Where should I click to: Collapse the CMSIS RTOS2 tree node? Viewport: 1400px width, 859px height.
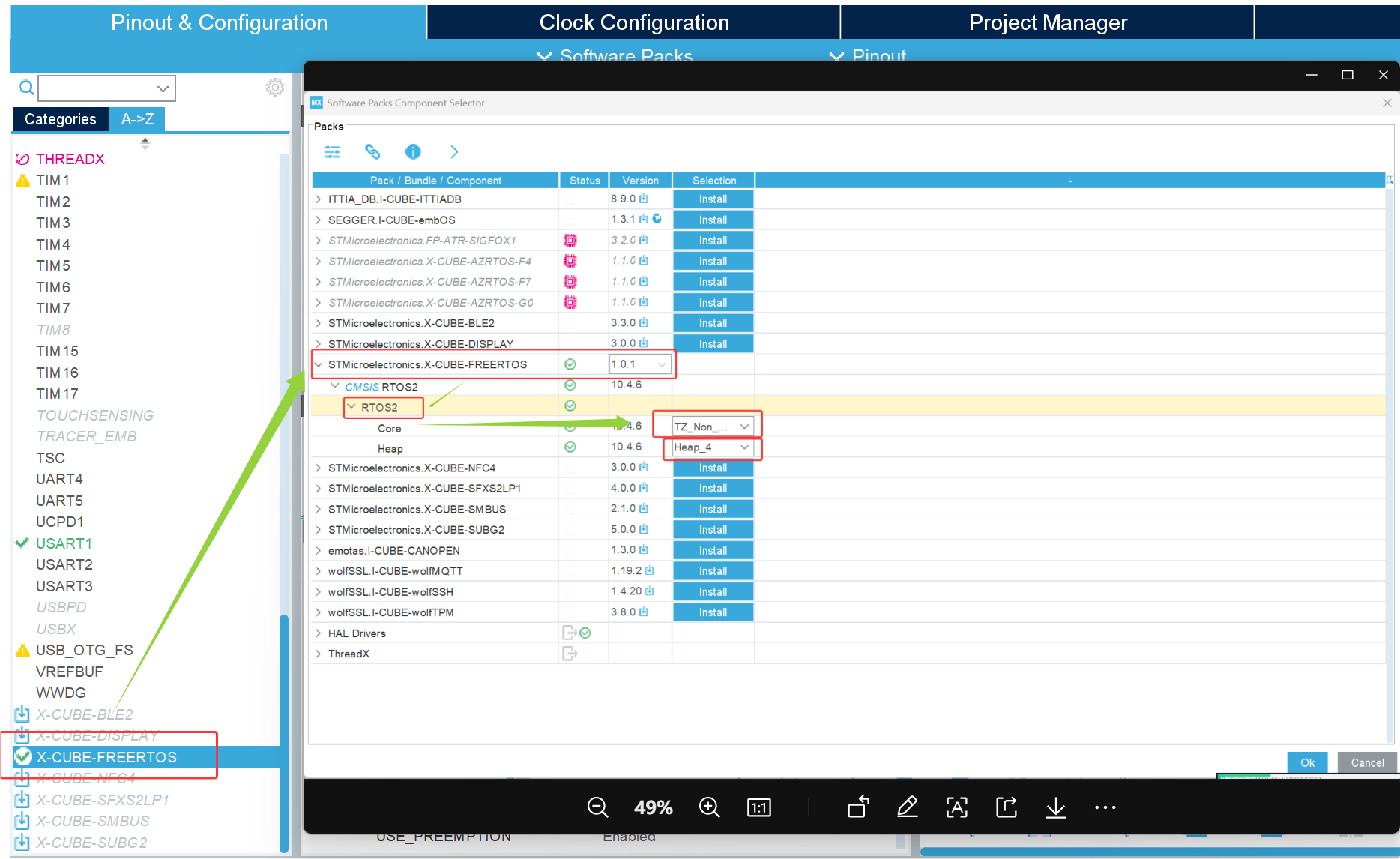click(335, 385)
